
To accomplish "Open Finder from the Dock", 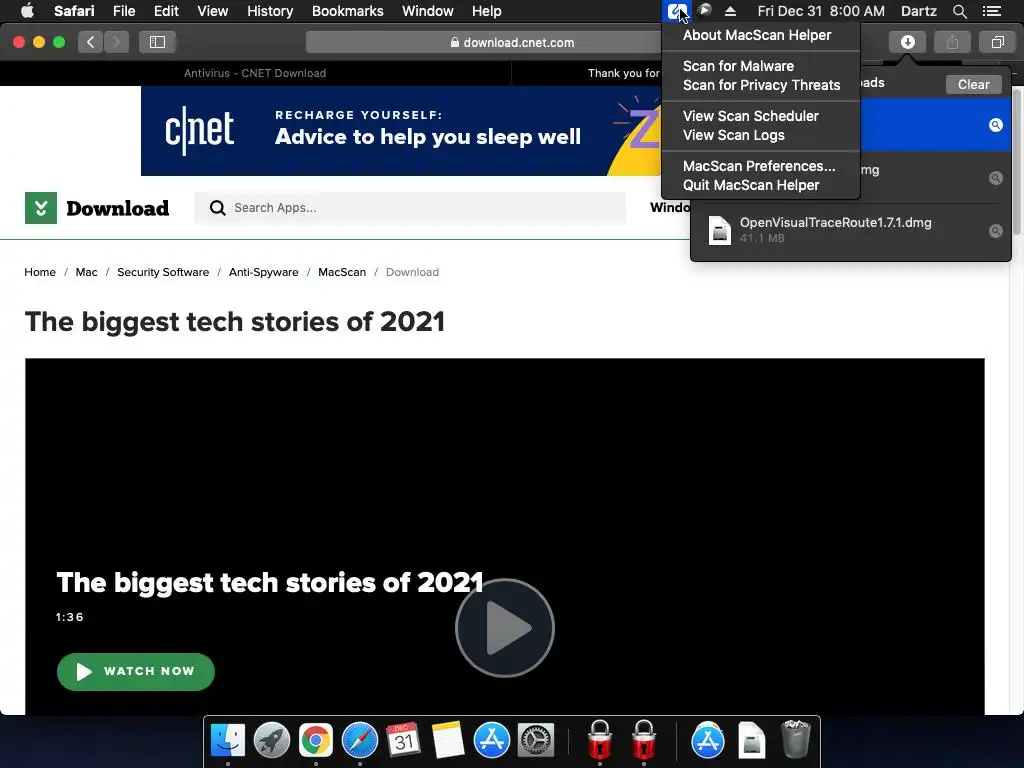I will point(227,740).
